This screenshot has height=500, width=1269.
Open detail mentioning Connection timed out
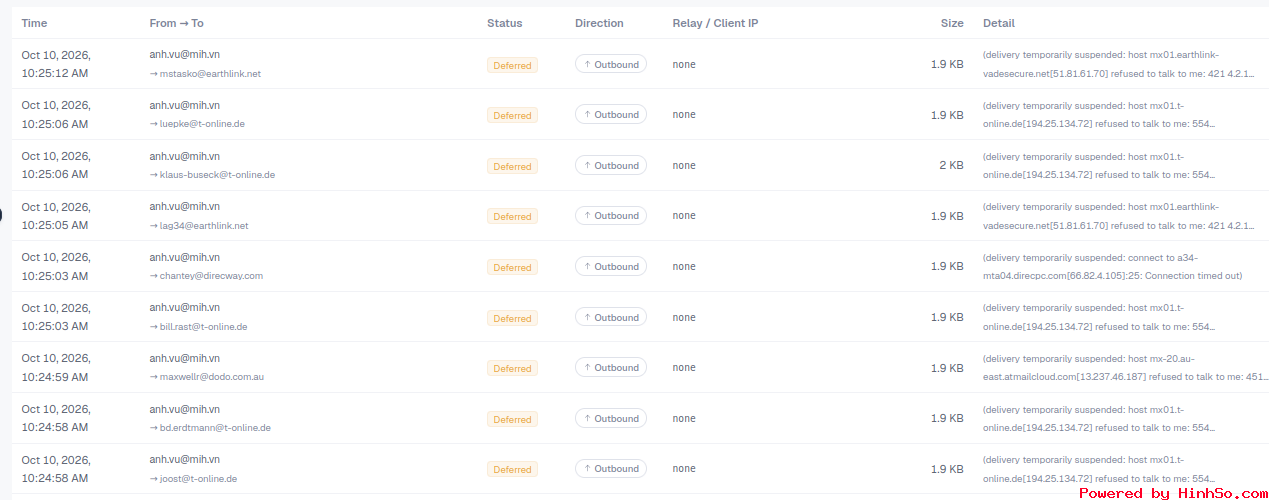click(x=1113, y=266)
